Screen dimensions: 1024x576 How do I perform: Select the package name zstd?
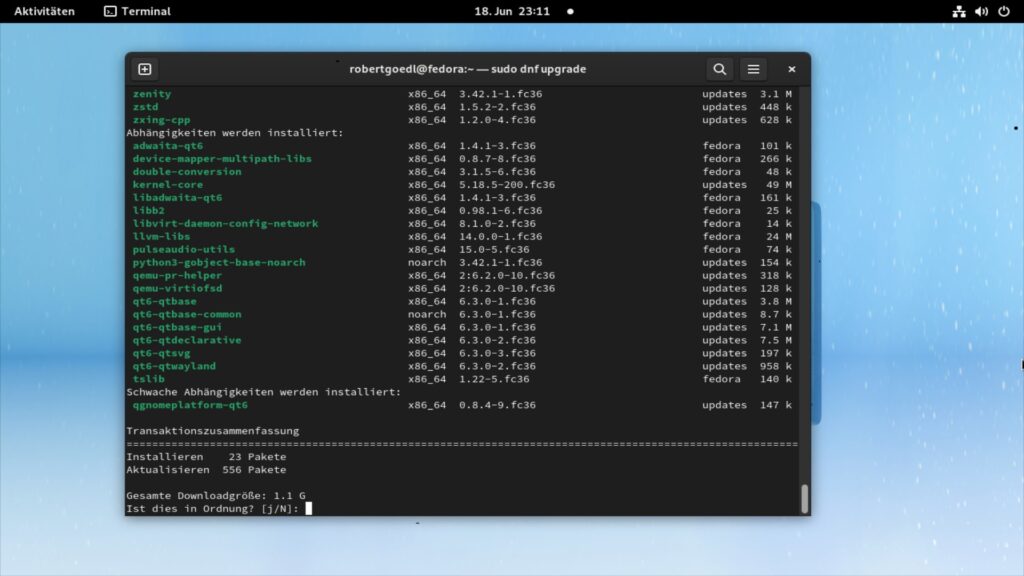145,107
